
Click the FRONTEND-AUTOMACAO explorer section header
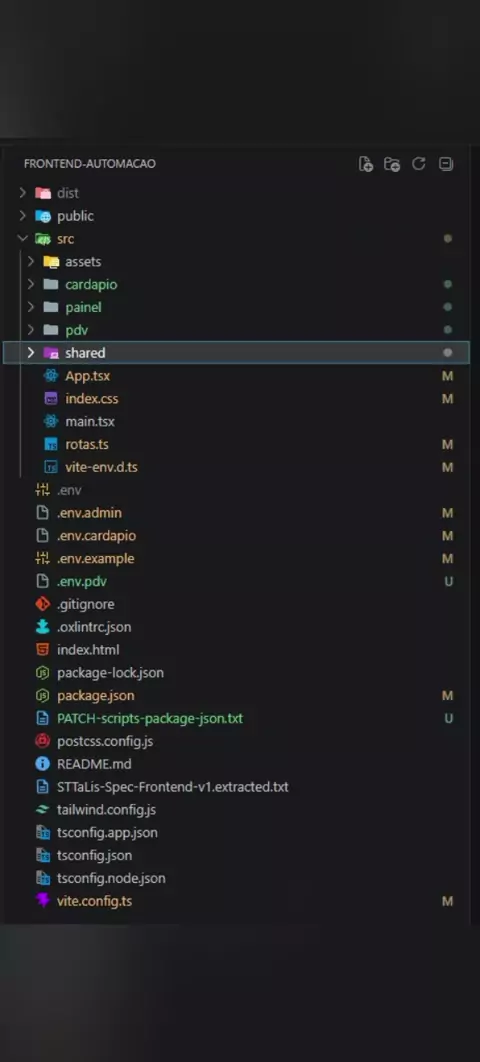click(89, 164)
